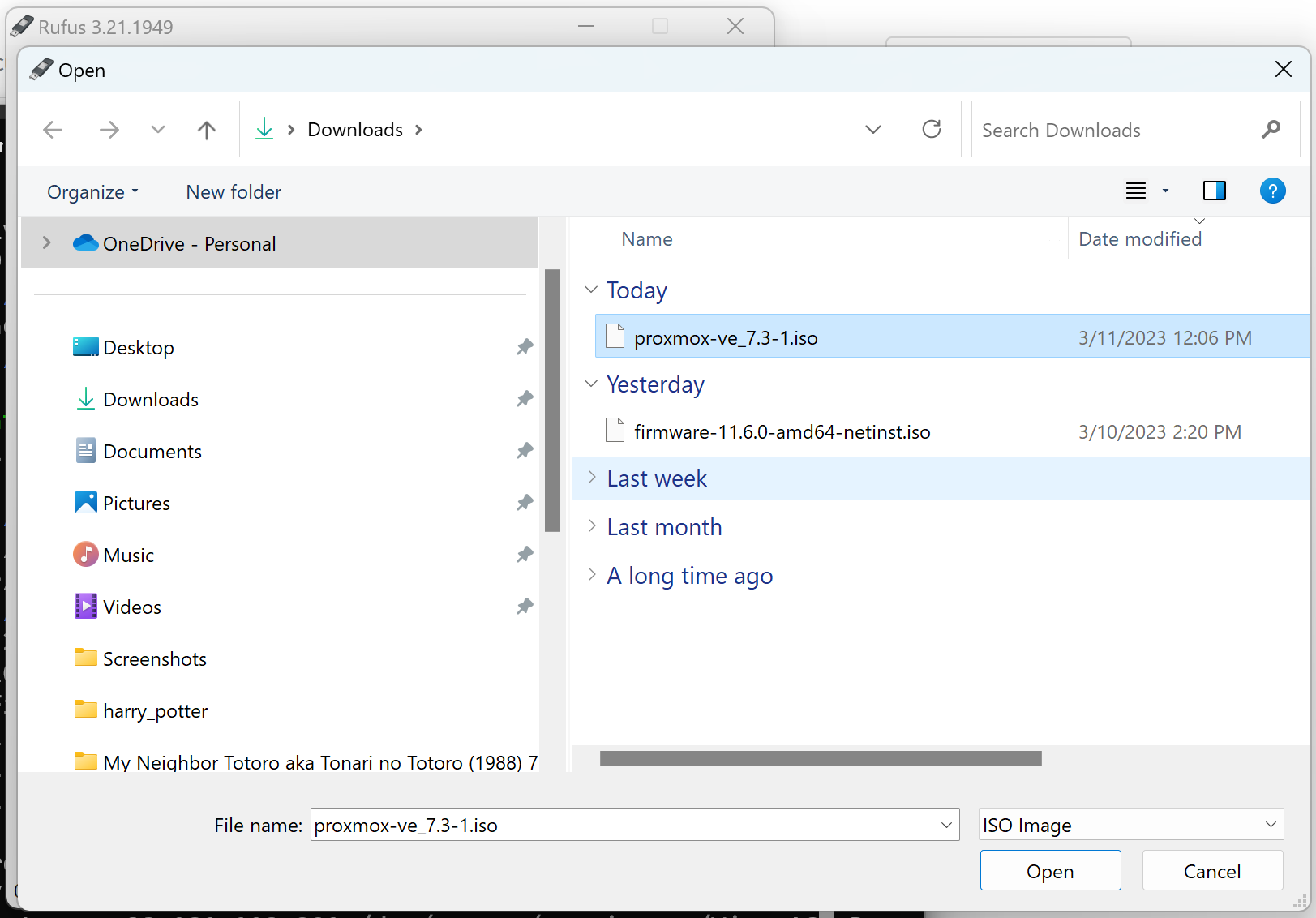Unpin Desktop from quick access
This screenshot has width=1316, height=918.
[525, 347]
